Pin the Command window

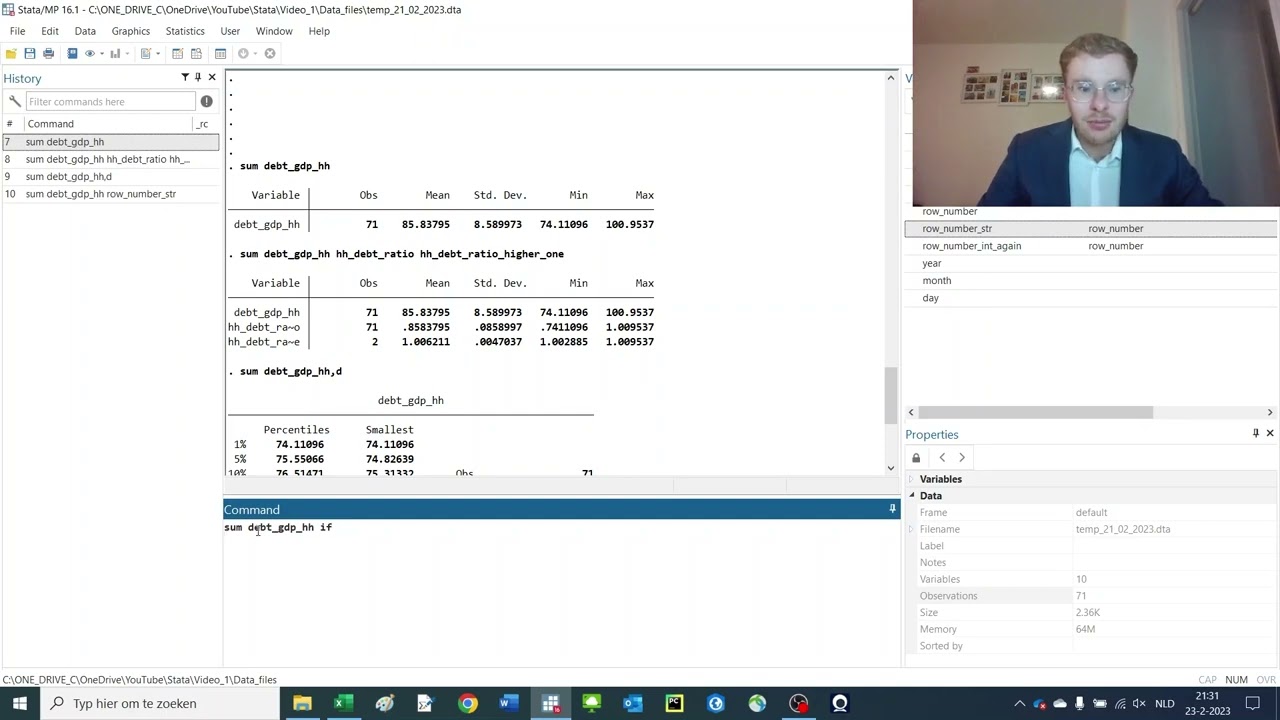tap(892, 509)
